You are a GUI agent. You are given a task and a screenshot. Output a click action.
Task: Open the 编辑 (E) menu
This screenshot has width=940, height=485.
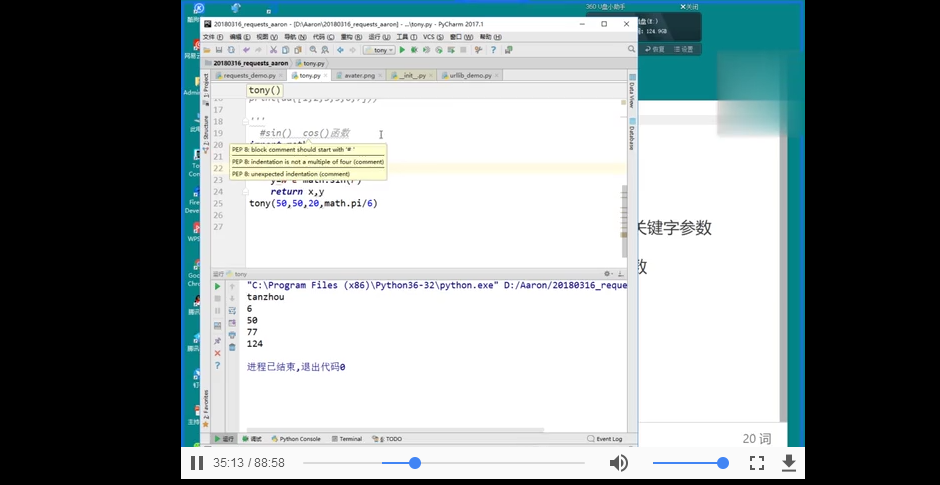coord(240,37)
